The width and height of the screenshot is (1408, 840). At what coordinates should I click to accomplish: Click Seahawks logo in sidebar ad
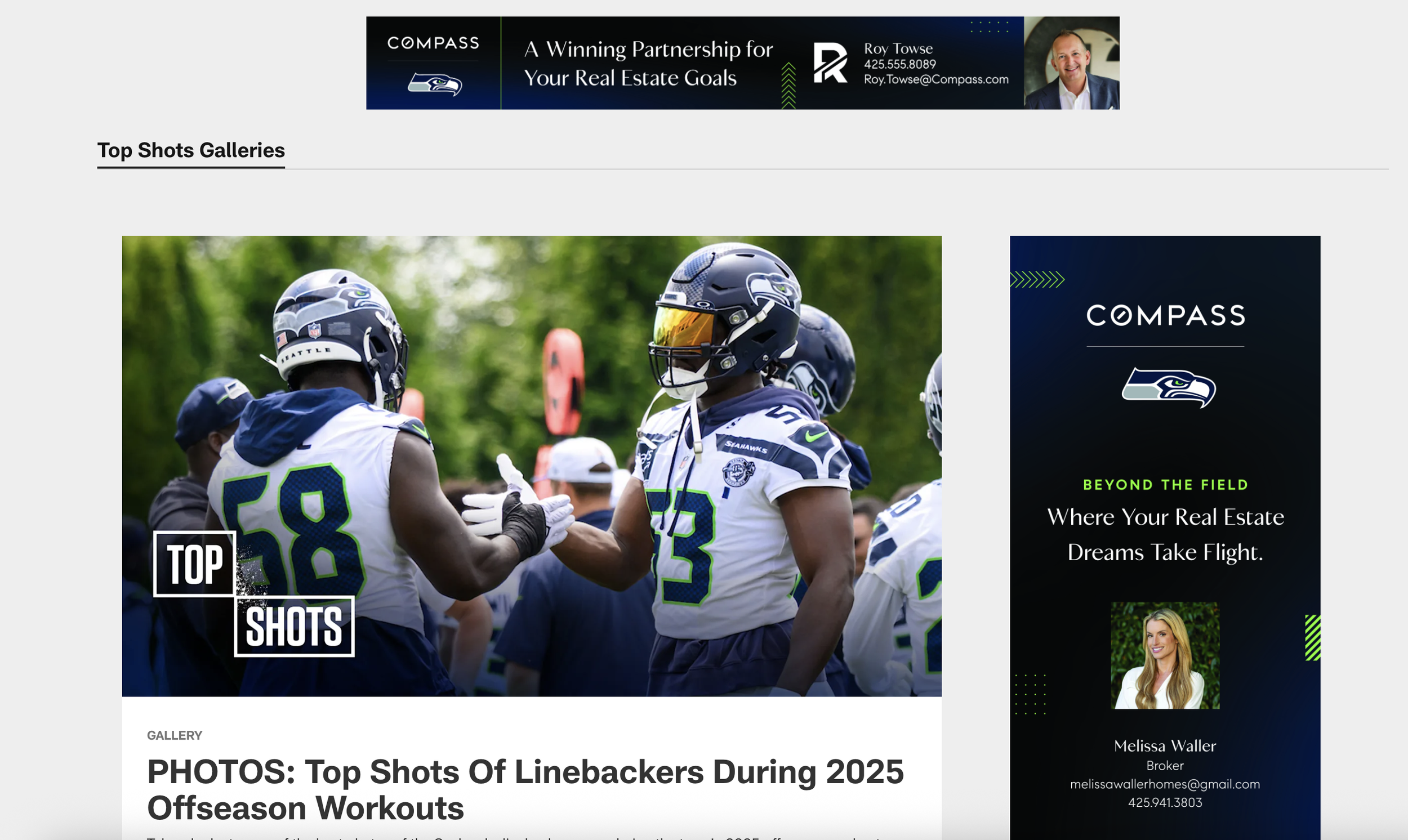click(1169, 387)
